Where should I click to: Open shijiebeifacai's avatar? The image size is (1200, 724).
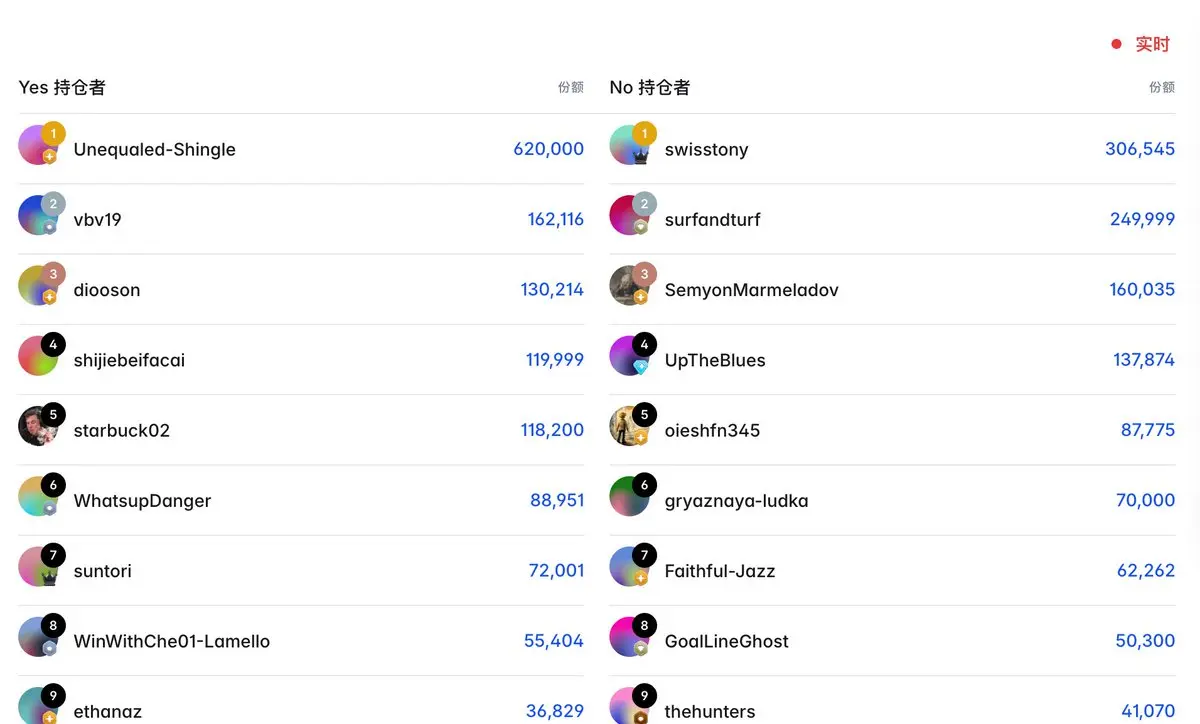[x=38, y=356]
